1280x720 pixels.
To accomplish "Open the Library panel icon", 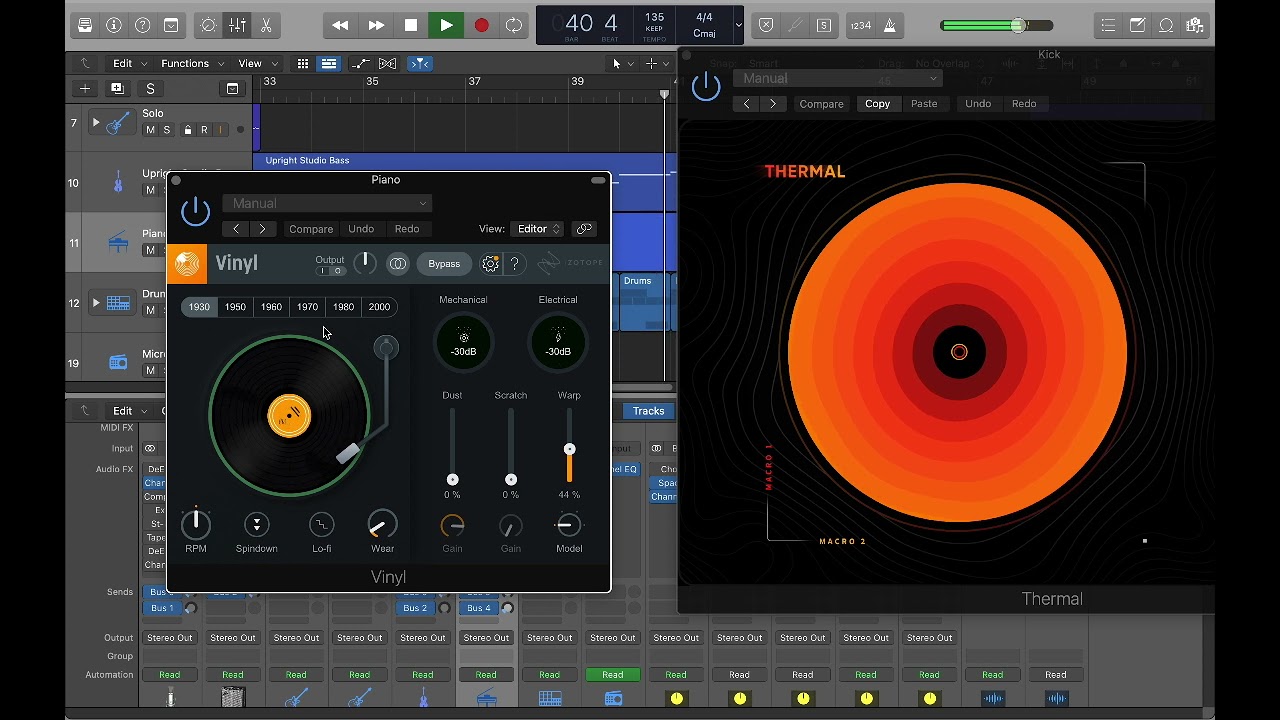I will [x=85, y=25].
